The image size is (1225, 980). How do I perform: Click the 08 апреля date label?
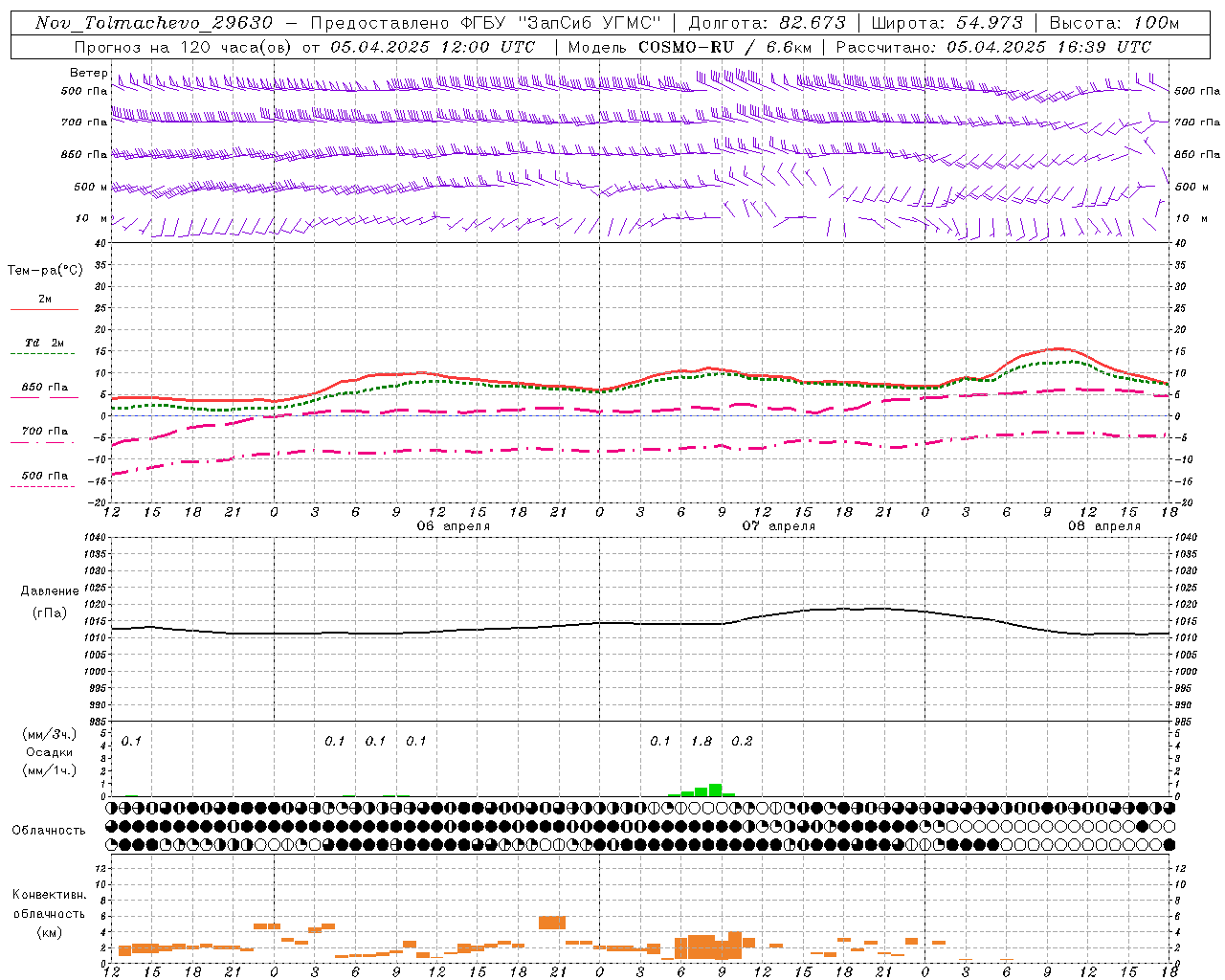pos(1104,526)
